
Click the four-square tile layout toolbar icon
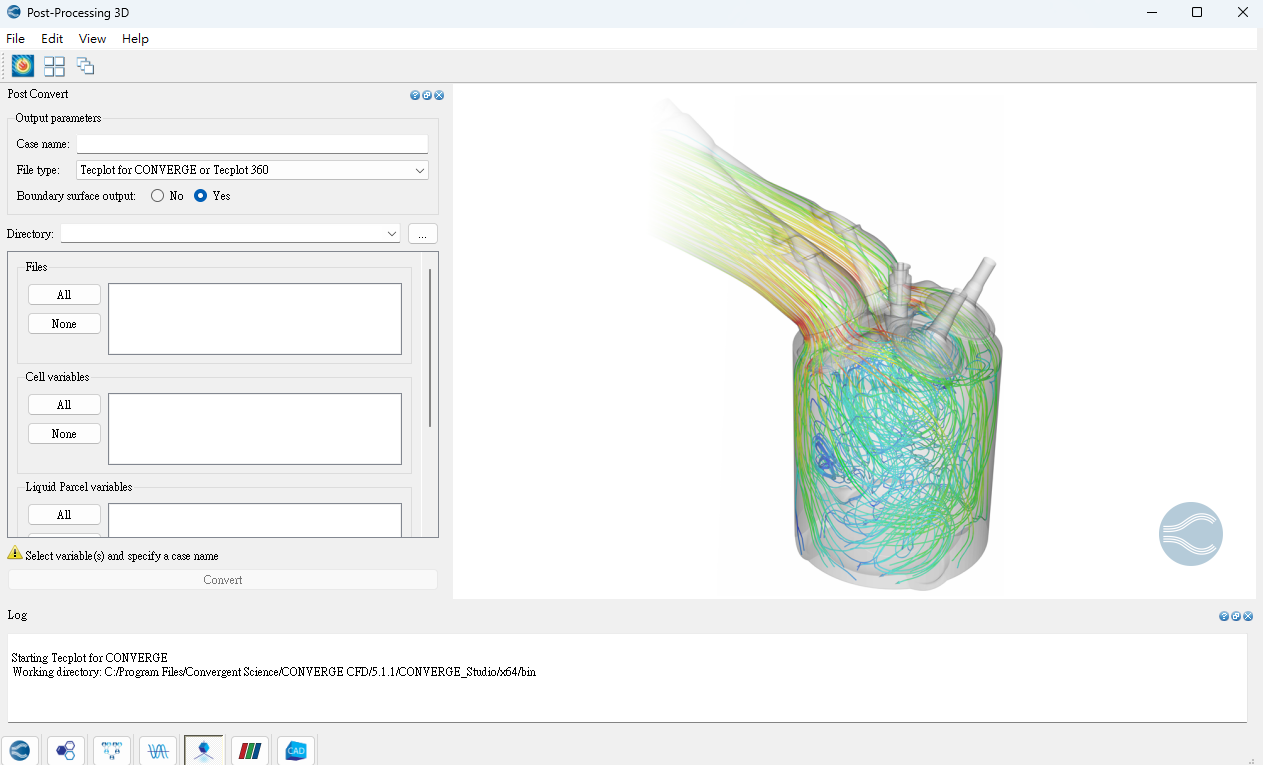(x=54, y=66)
